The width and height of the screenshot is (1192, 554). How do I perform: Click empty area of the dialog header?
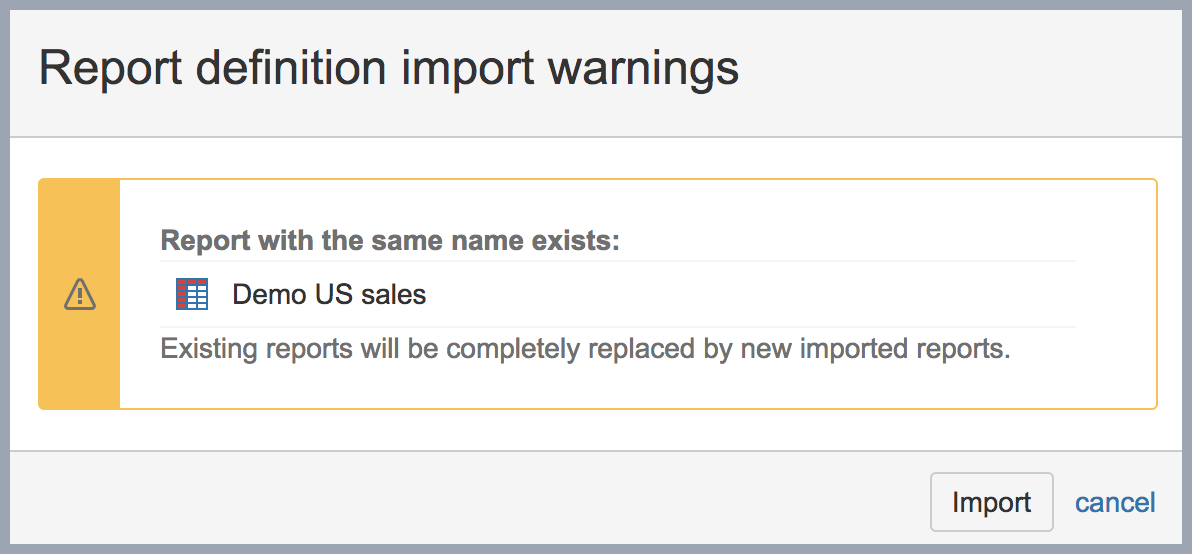pyautogui.click(x=950, y=70)
